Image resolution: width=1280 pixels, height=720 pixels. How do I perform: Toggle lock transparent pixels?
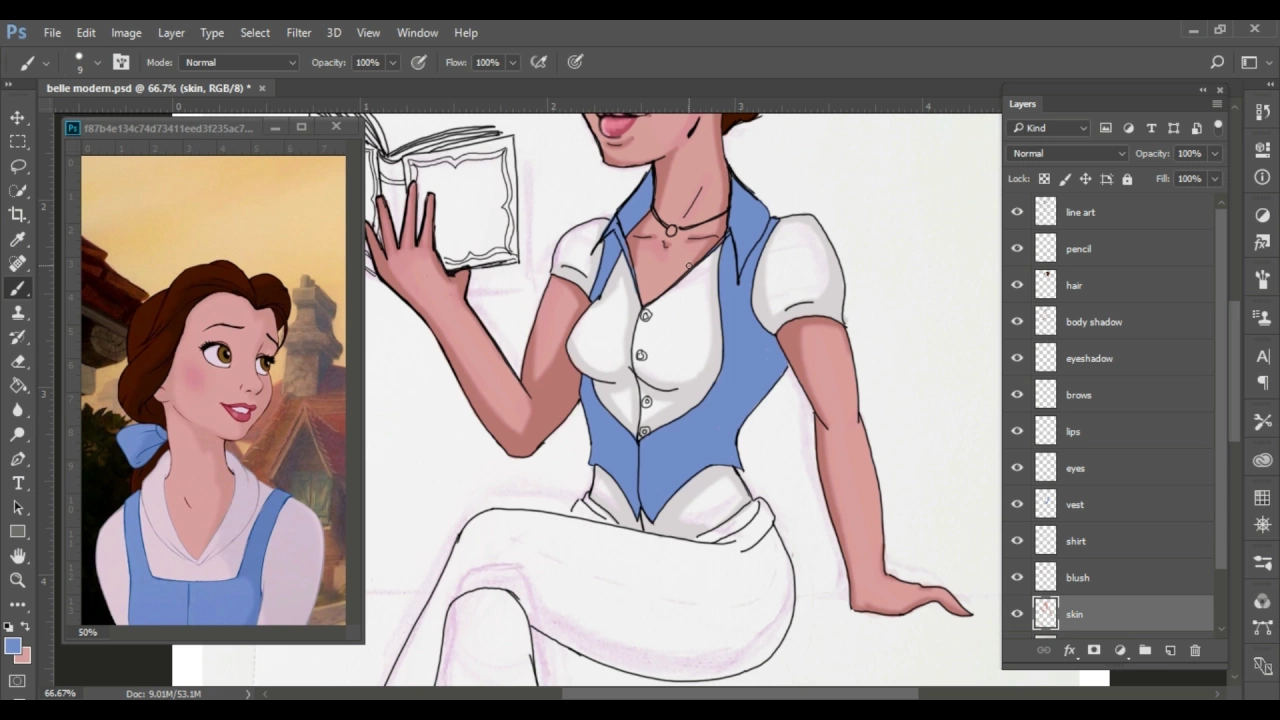tap(1044, 179)
